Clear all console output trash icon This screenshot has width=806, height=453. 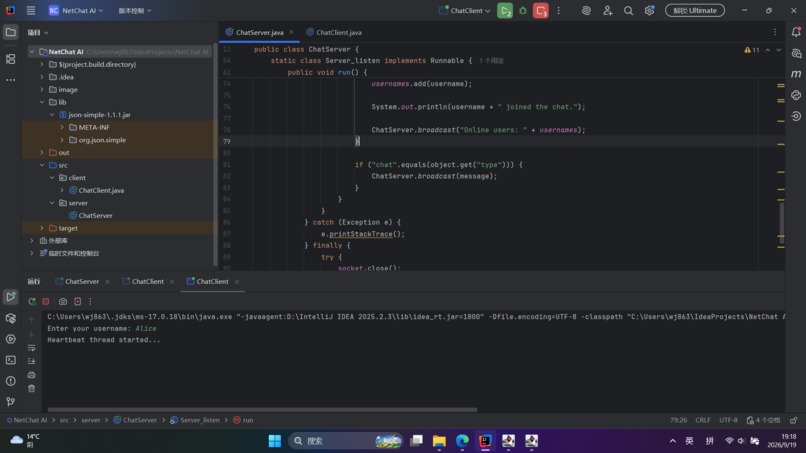tap(31, 388)
